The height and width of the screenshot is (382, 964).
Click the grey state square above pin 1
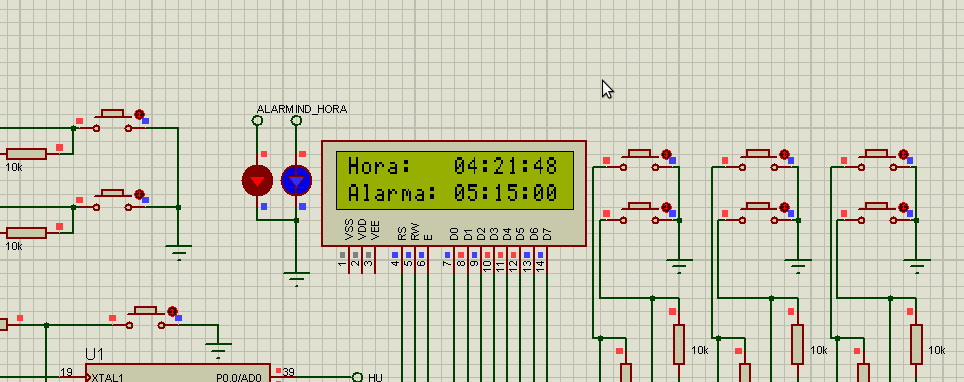coord(342,255)
